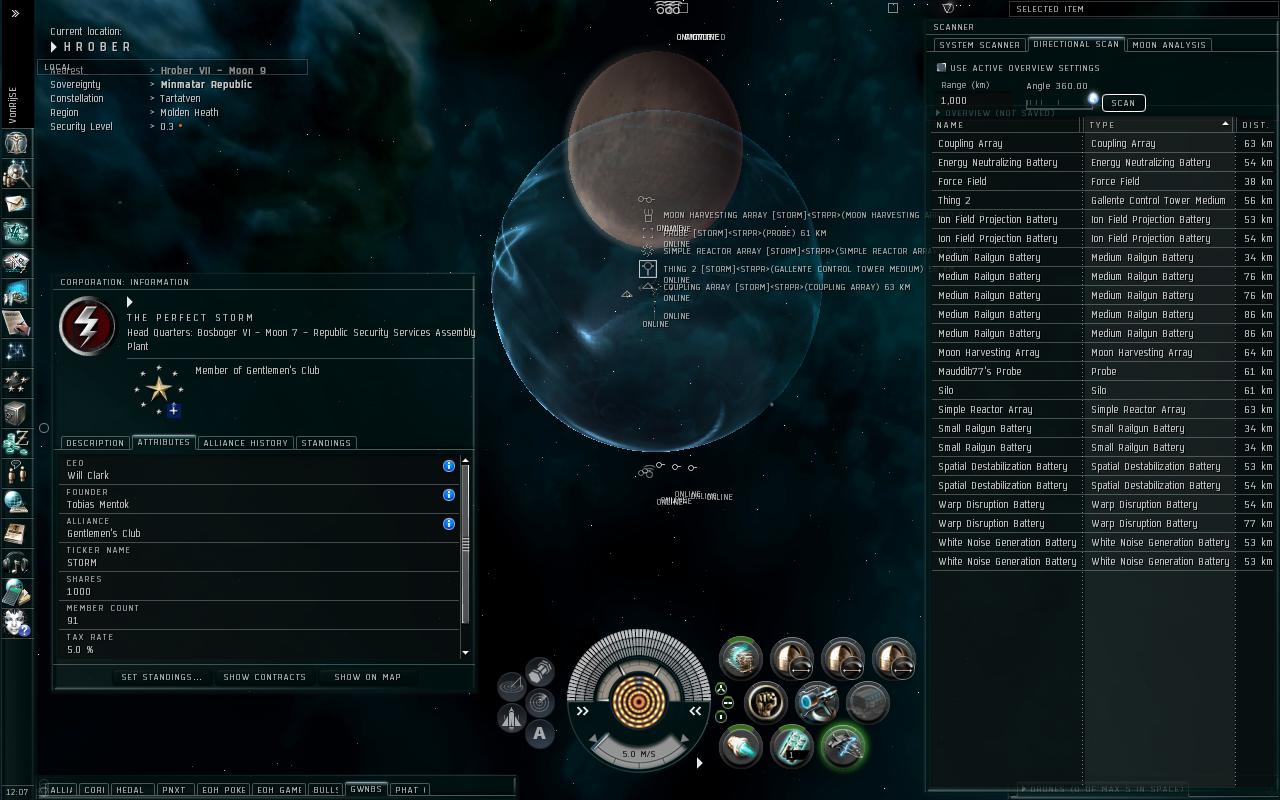Switch to the Moon Analysis tab
The width and height of the screenshot is (1280, 800).
coord(1170,45)
